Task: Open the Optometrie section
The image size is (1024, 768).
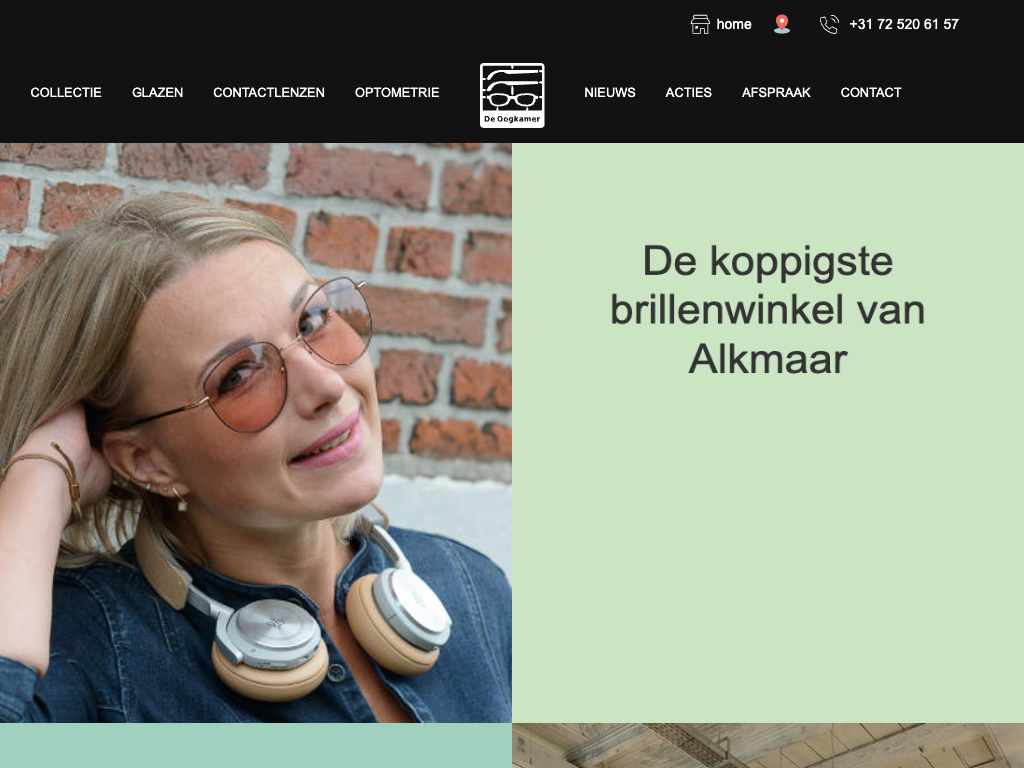Action: (x=397, y=93)
